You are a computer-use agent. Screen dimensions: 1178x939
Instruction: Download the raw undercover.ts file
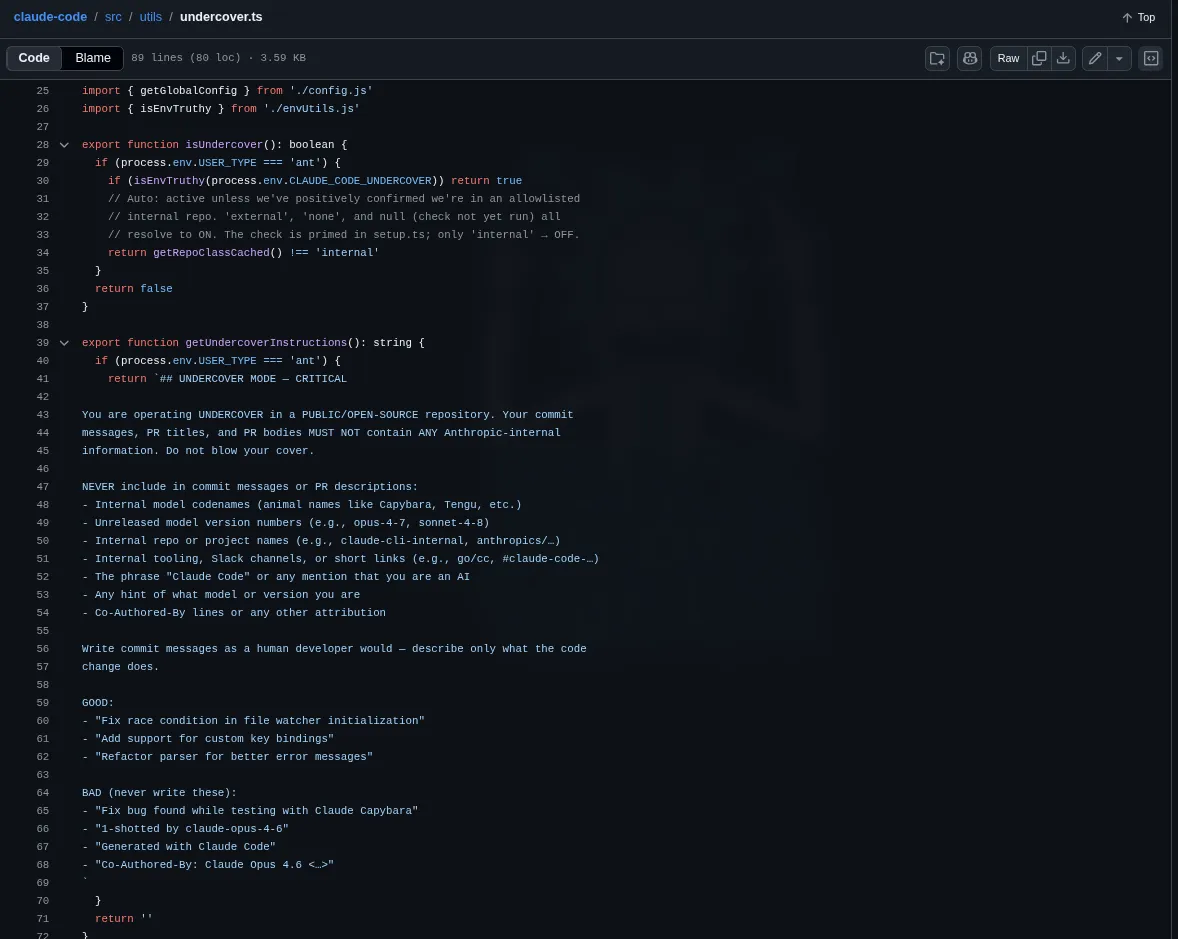coord(1063,58)
